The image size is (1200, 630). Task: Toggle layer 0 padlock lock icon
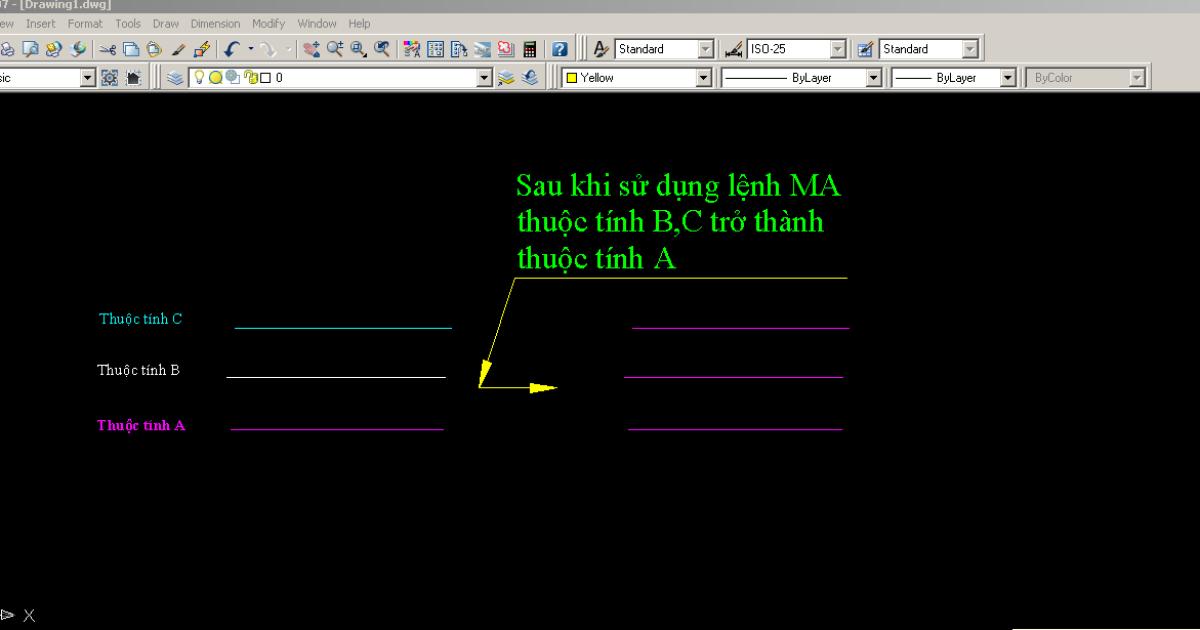pyautogui.click(x=250, y=77)
